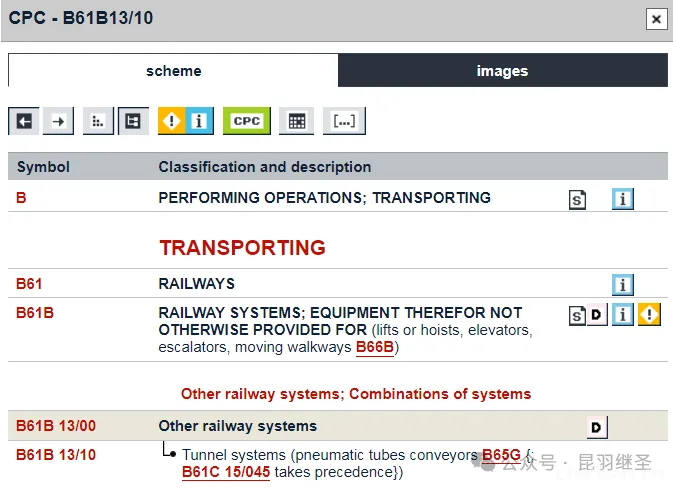Open the D icon for B61B 13/00
Viewport: 673px width, 489px height.
click(596, 428)
